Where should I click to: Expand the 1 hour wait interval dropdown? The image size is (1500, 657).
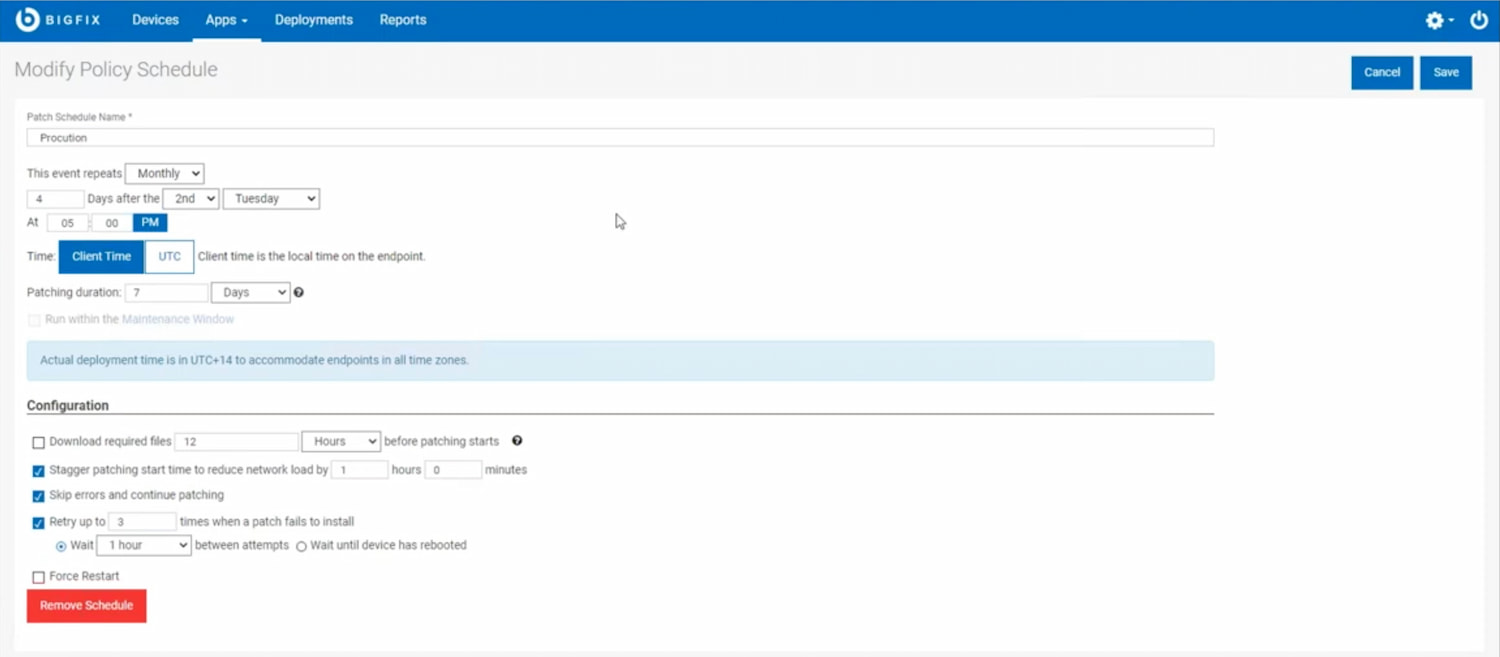(x=143, y=545)
